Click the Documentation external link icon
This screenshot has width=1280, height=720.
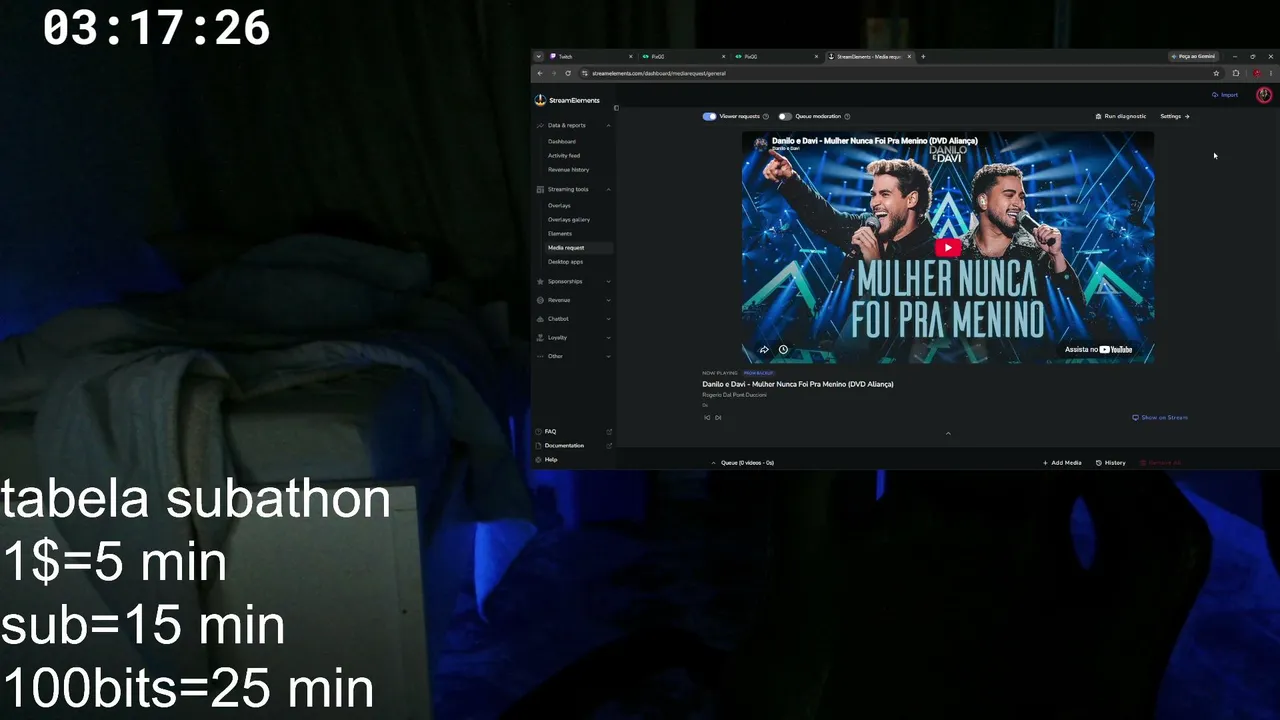[x=609, y=445]
